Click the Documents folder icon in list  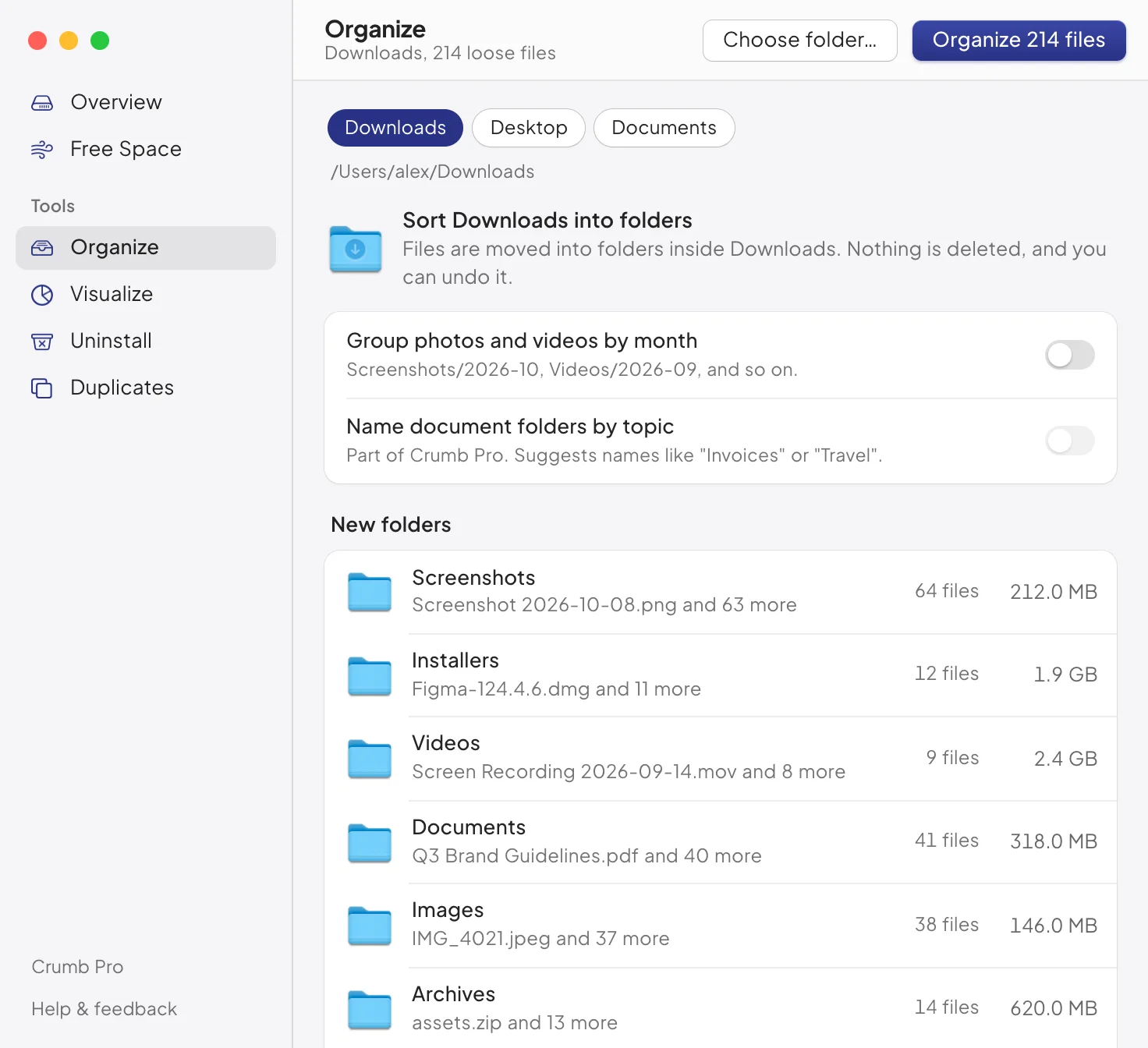point(370,842)
